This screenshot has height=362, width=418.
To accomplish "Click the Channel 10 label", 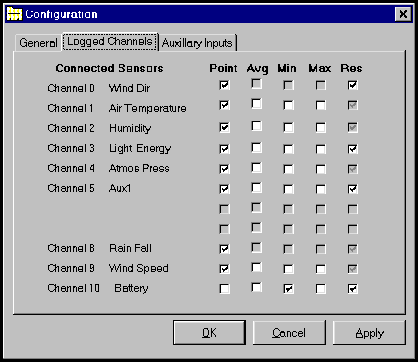I will click(x=74, y=288).
